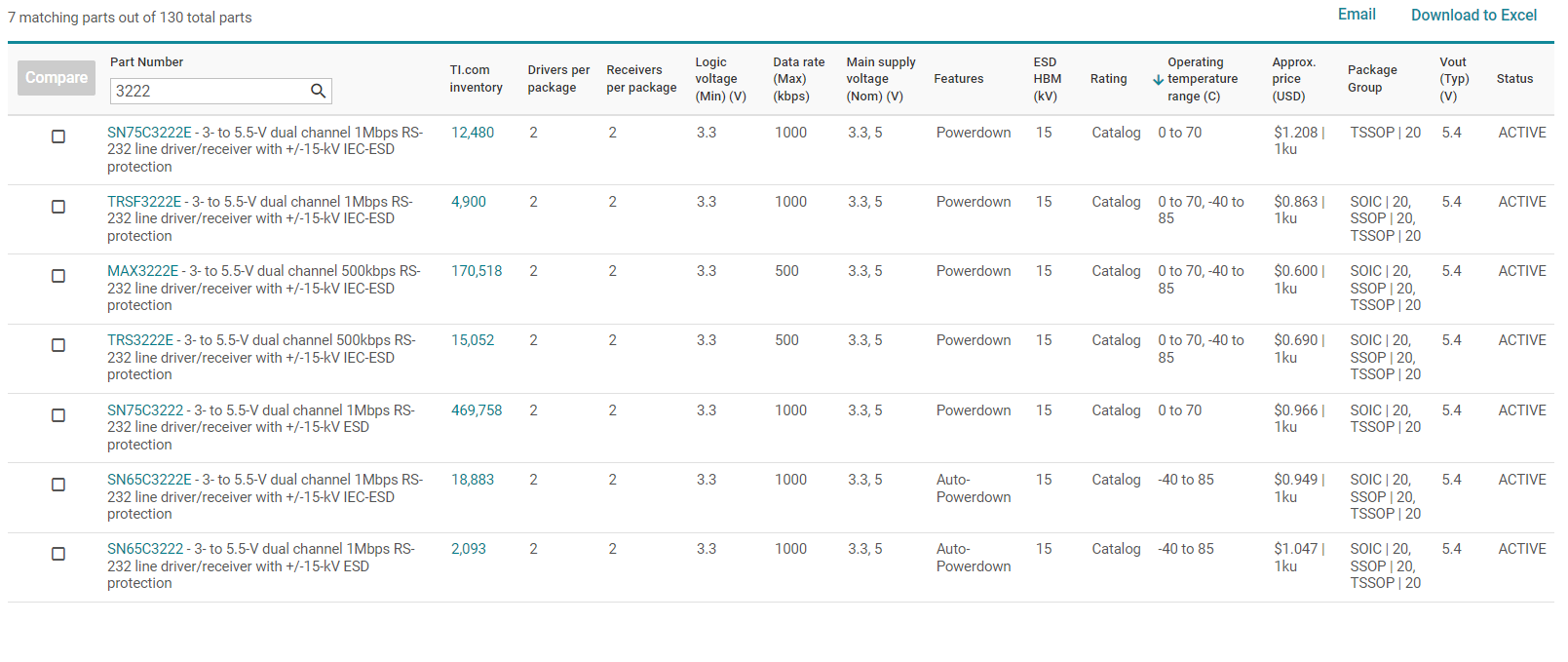The image size is (1568, 662).
Task: Tick the SN65C3222 row checkbox
Action: (58, 554)
